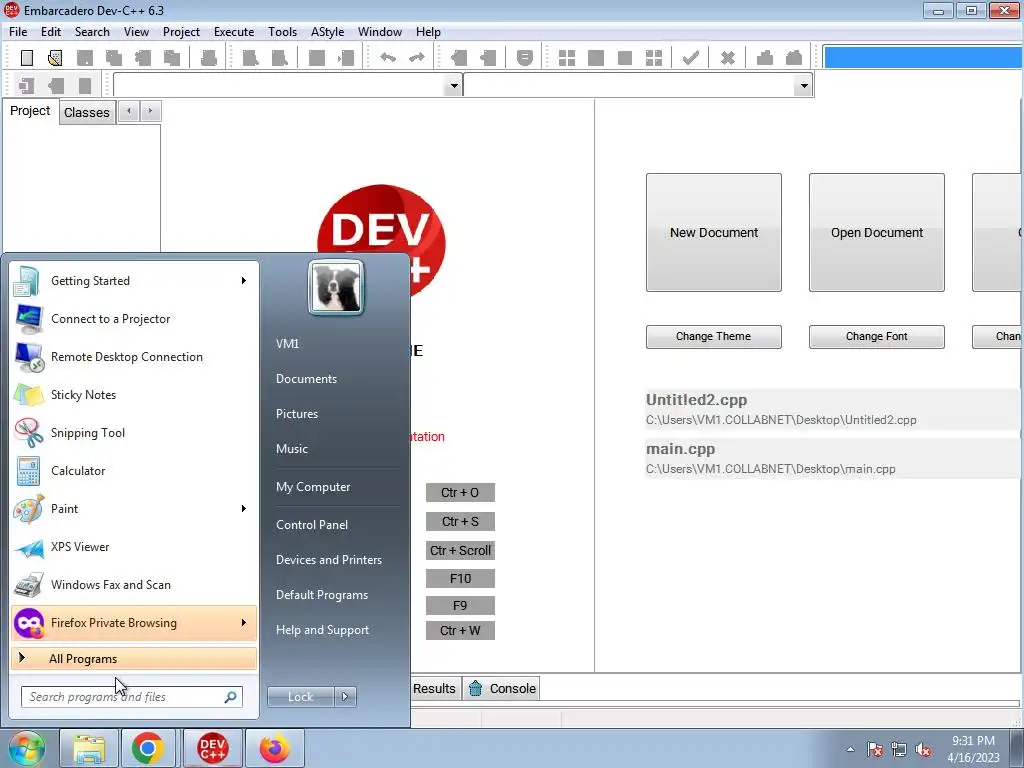Launch Connect to a Projector
Image resolution: width=1024 pixels, height=768 pixels.
134,319
